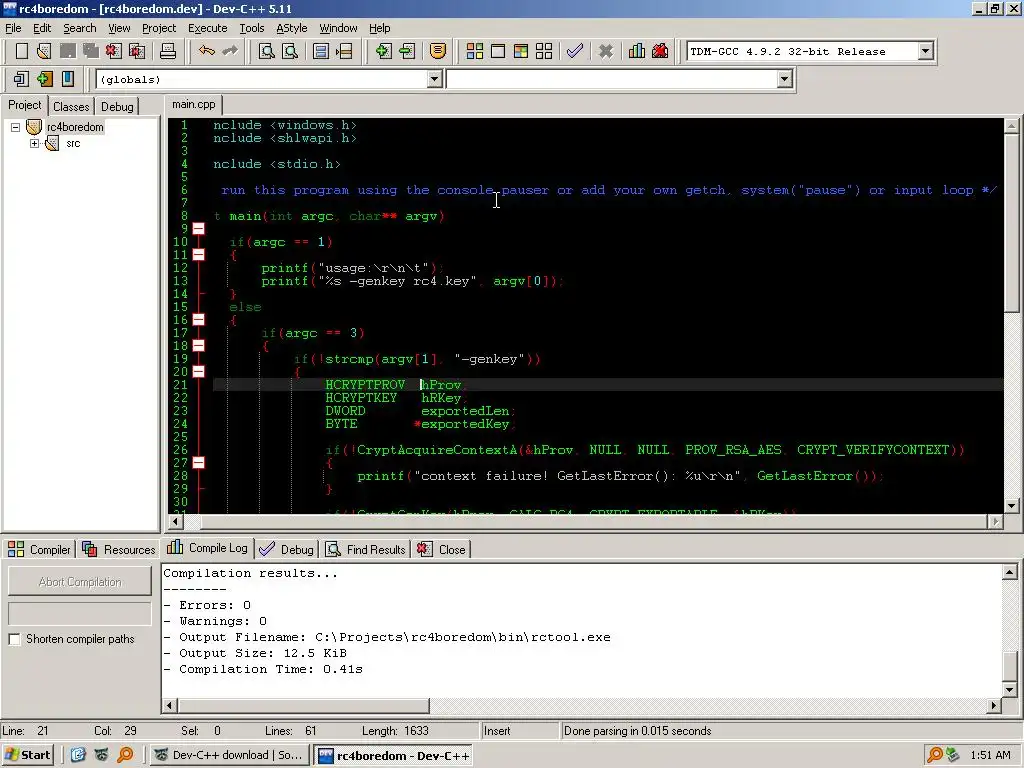The width and height of the screenshot is (1024, 768).
Task: Click the Close All files toolbar icon
Action: pos(137,51)
